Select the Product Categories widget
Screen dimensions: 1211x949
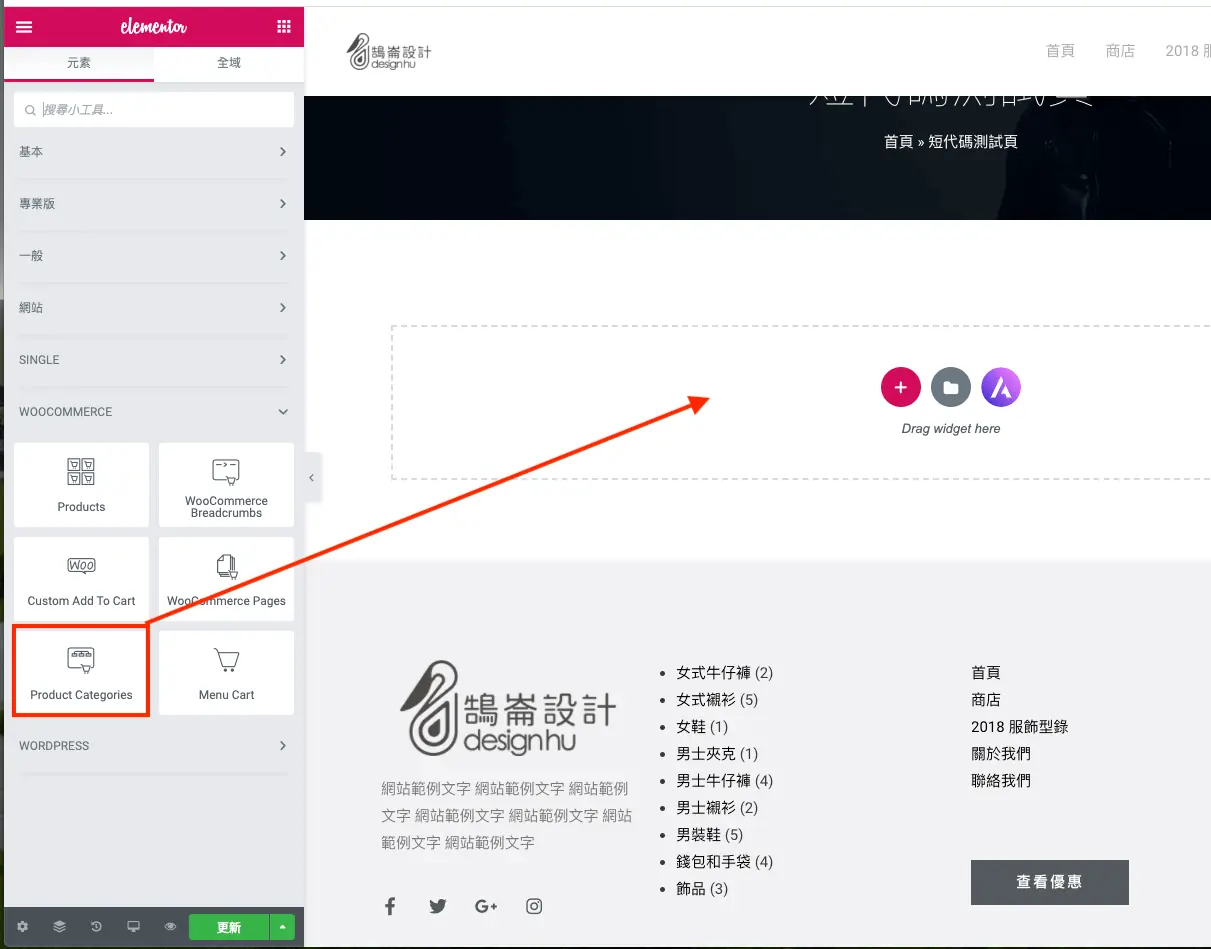tap(81, 673)
